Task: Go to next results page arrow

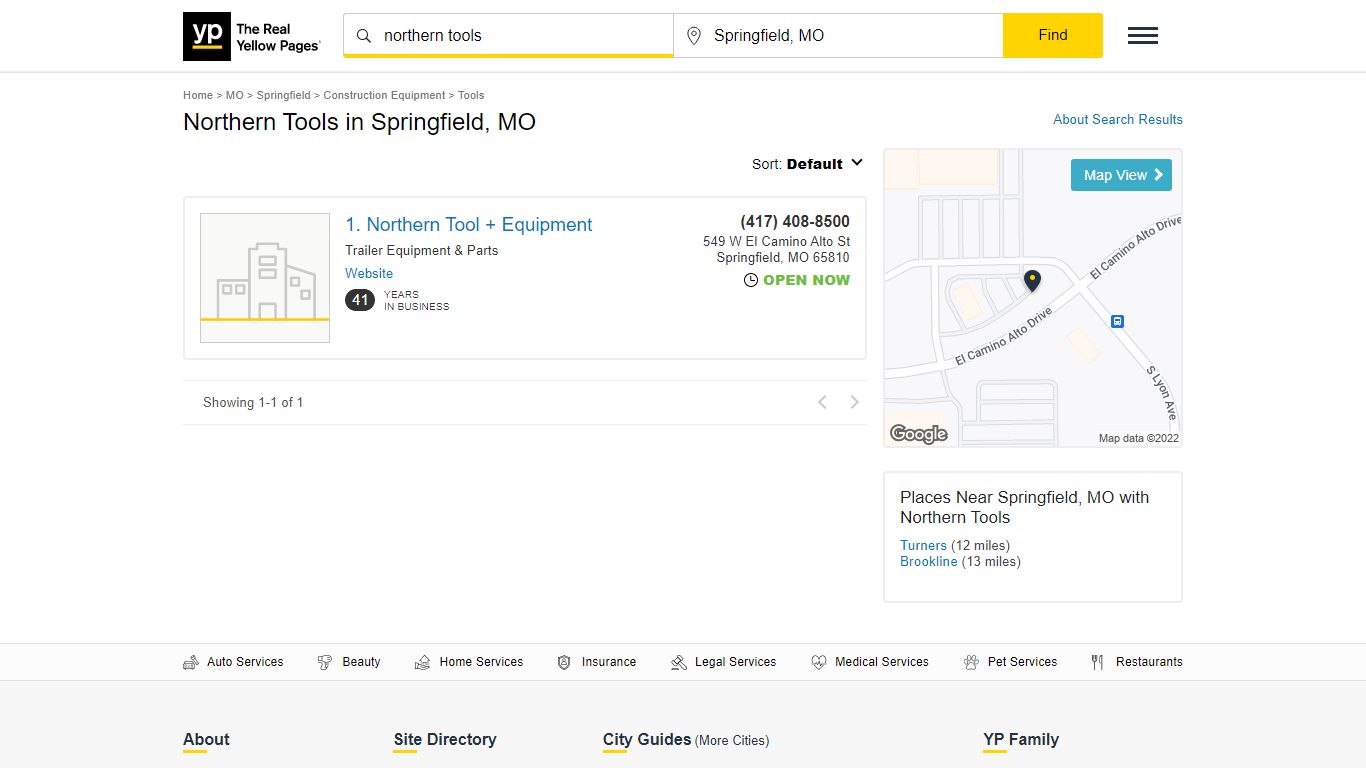Action: [x=854, y=402]
